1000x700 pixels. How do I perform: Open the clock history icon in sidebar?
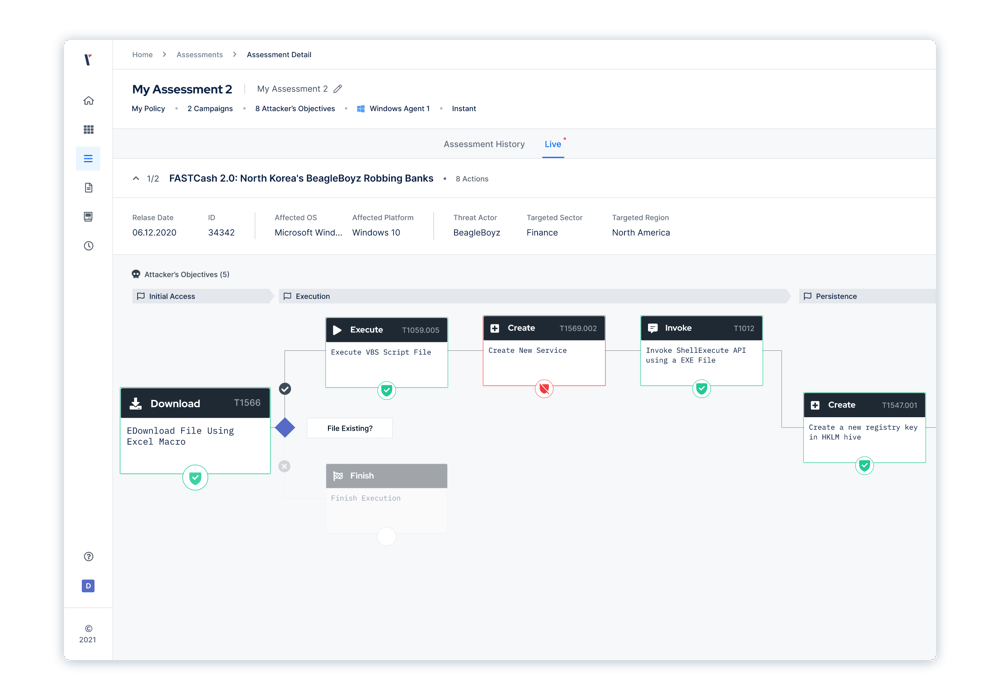point(89,246)
